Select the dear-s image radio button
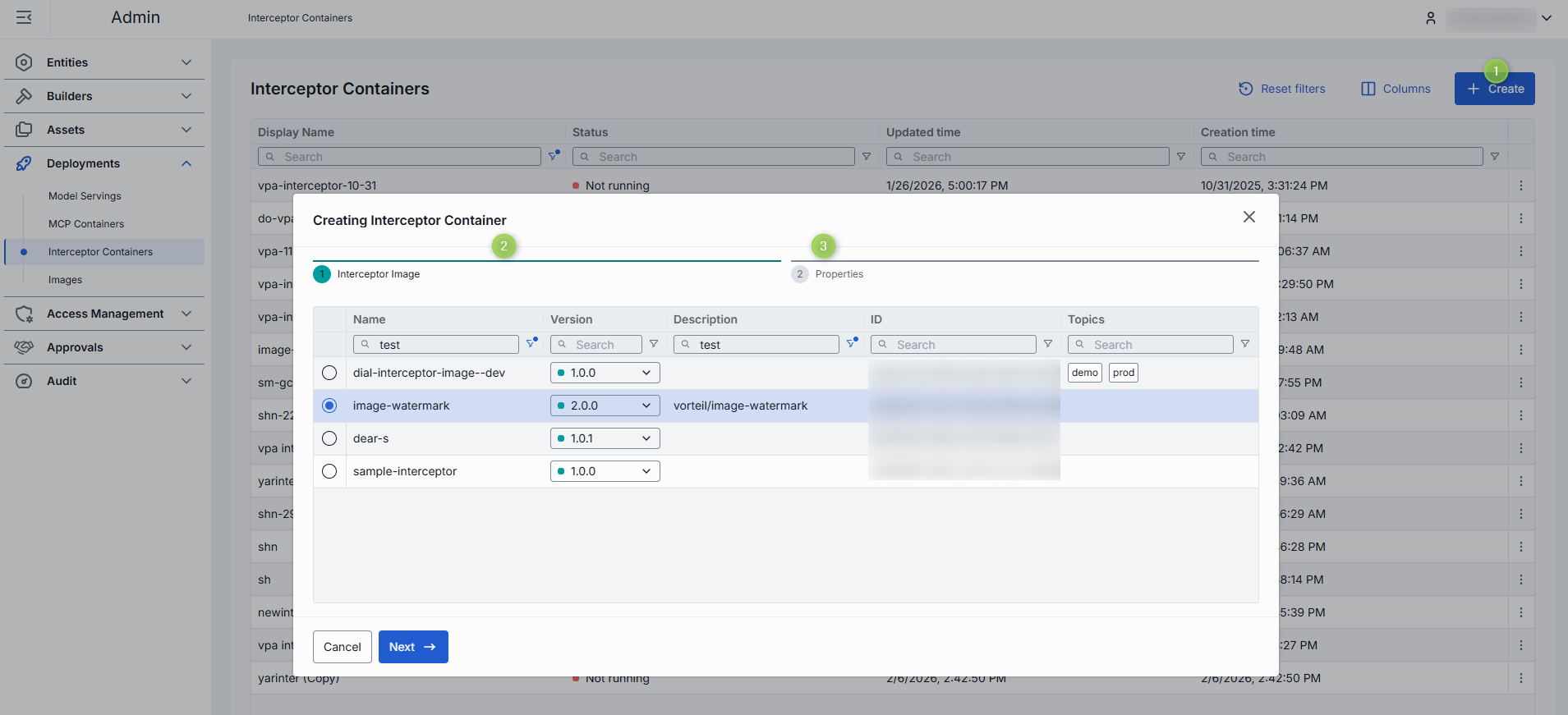 [x=329, y=438]
